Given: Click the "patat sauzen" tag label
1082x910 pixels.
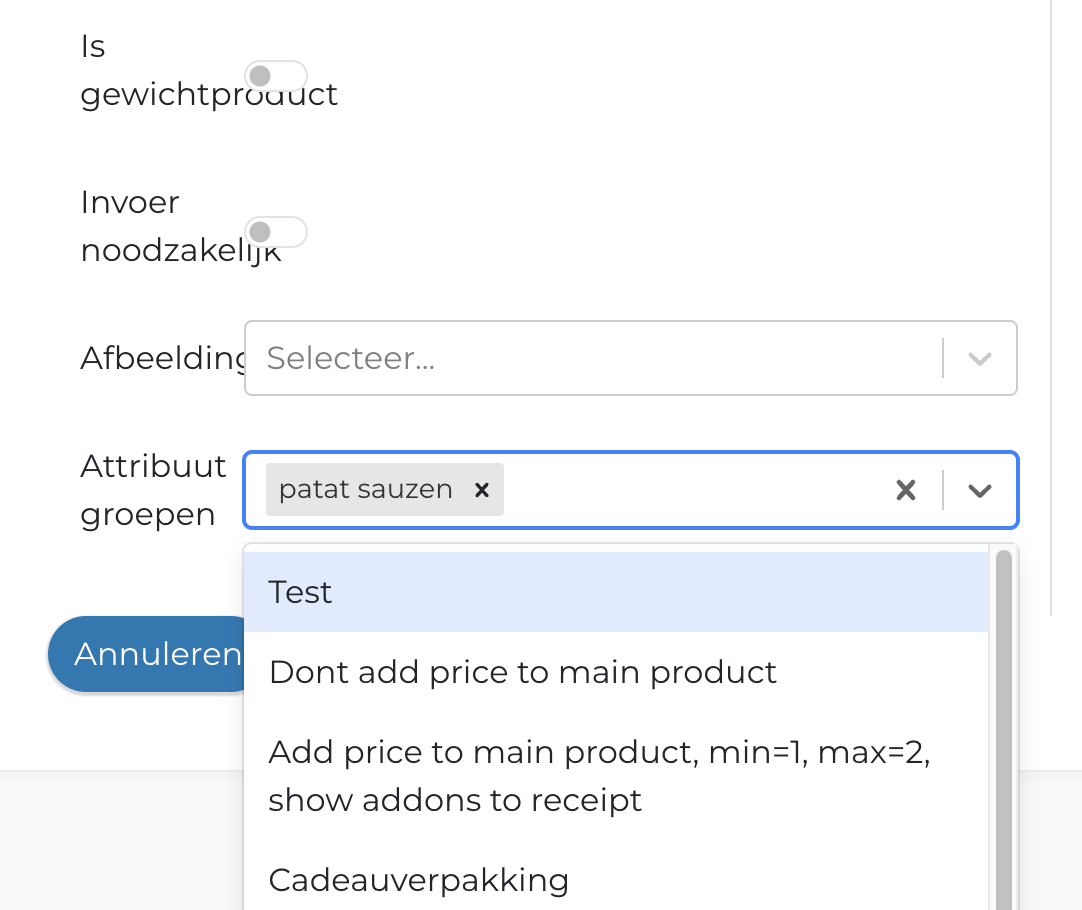Looking at the screenshot, I should 364,489.
